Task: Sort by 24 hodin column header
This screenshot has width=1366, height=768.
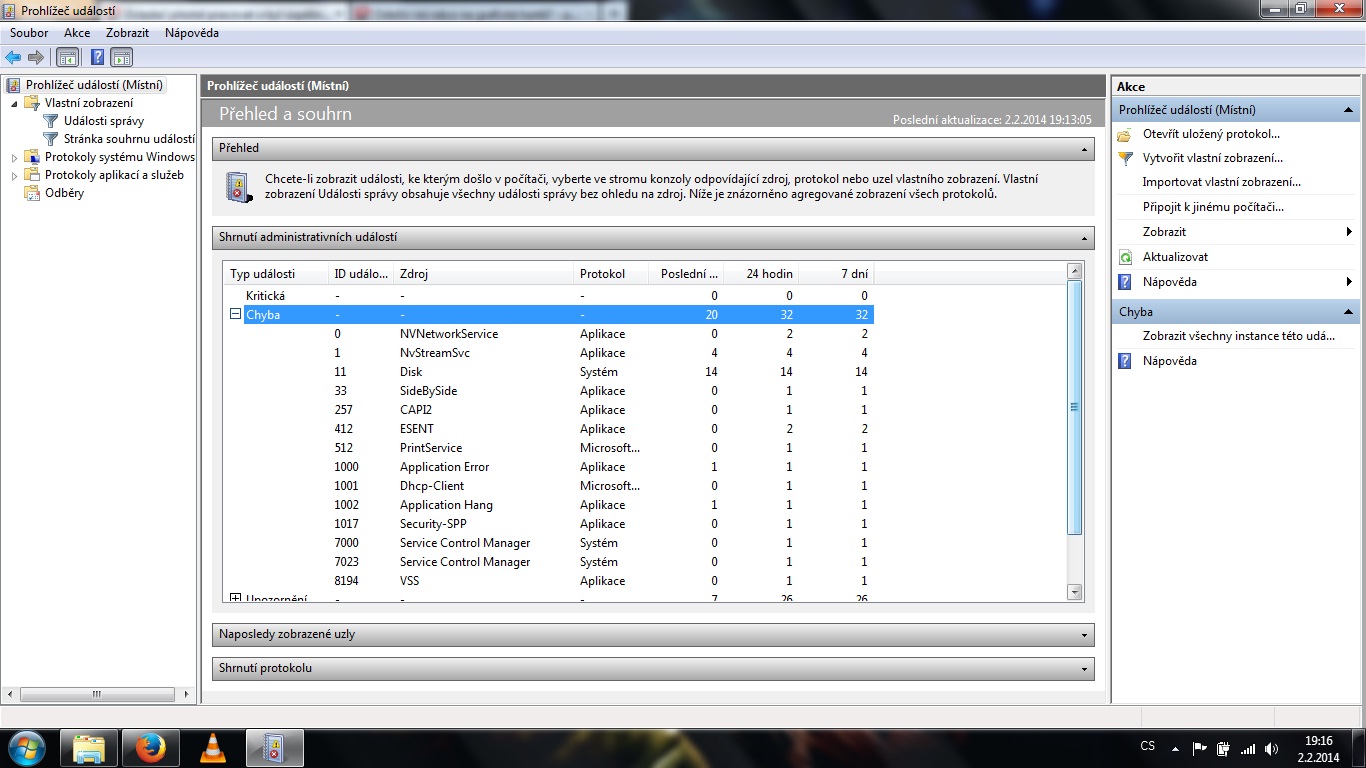Action: pos(761,274)
